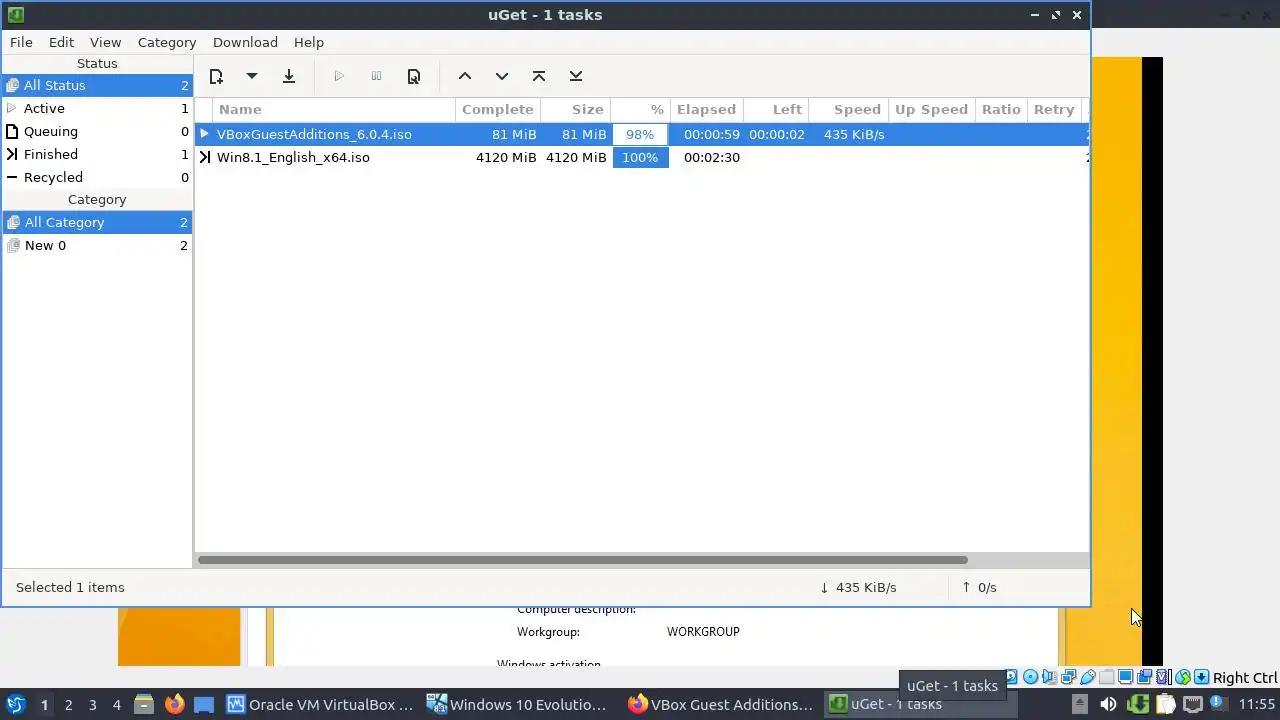Image resolution: width=1280 pixels, height=720 pixels.
Task: Switch to workspace 4 in the pager
Action: click(x=116, y=705)
